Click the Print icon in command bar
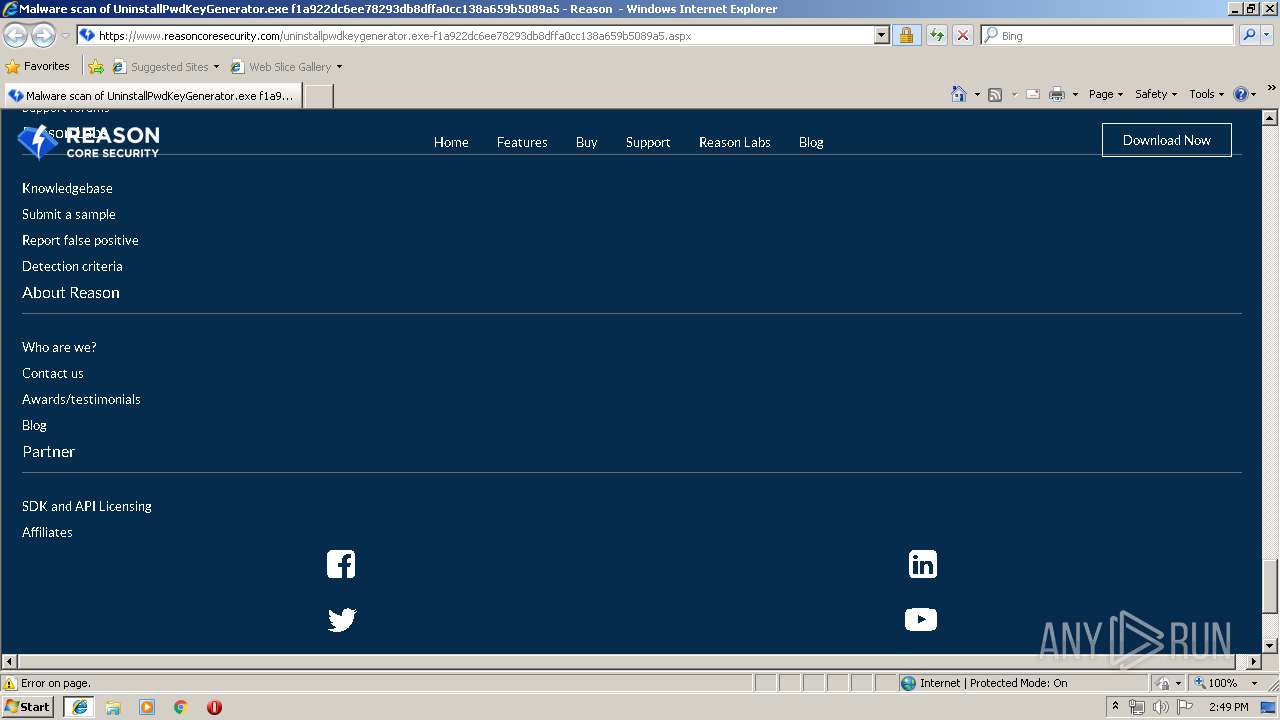 pyautogui.click(x=1057, y=94)
